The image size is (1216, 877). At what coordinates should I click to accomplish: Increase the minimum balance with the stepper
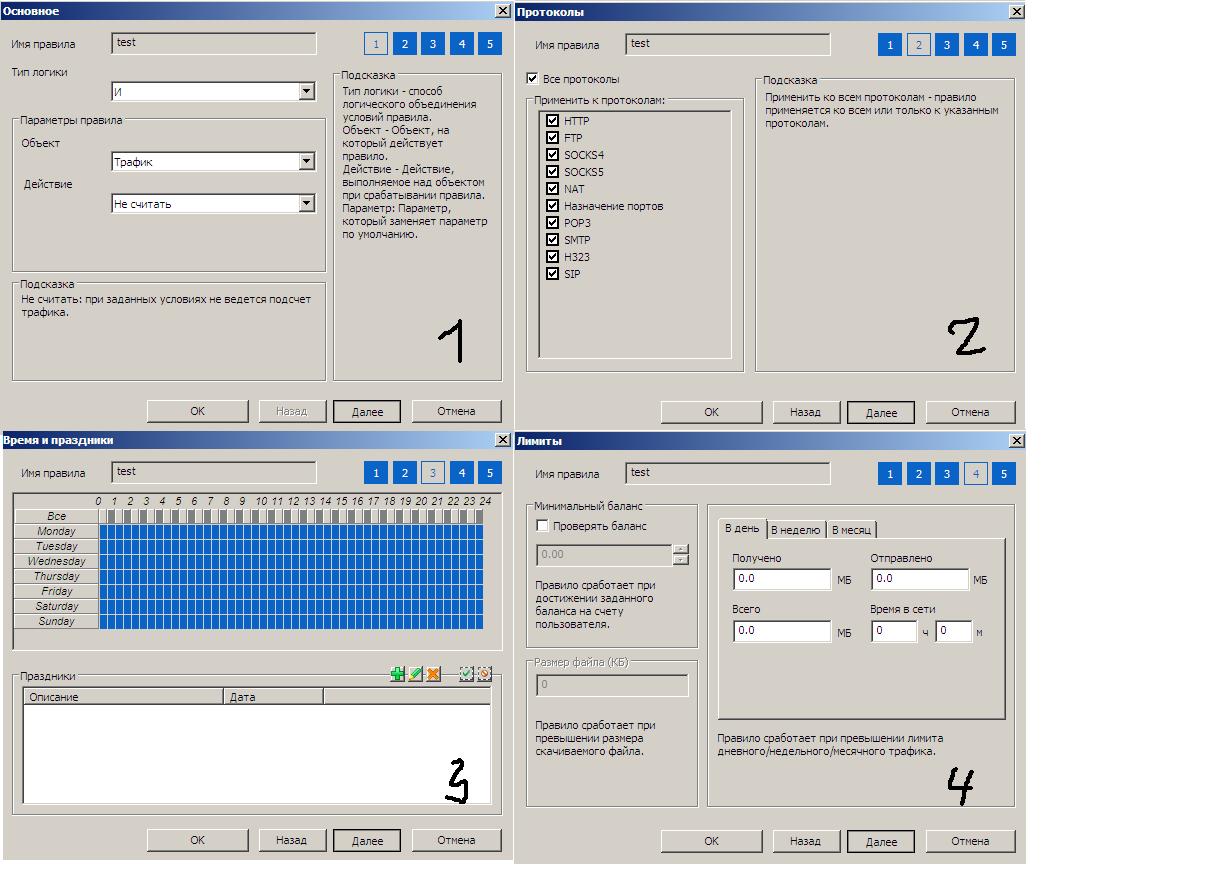pos(681,549)
